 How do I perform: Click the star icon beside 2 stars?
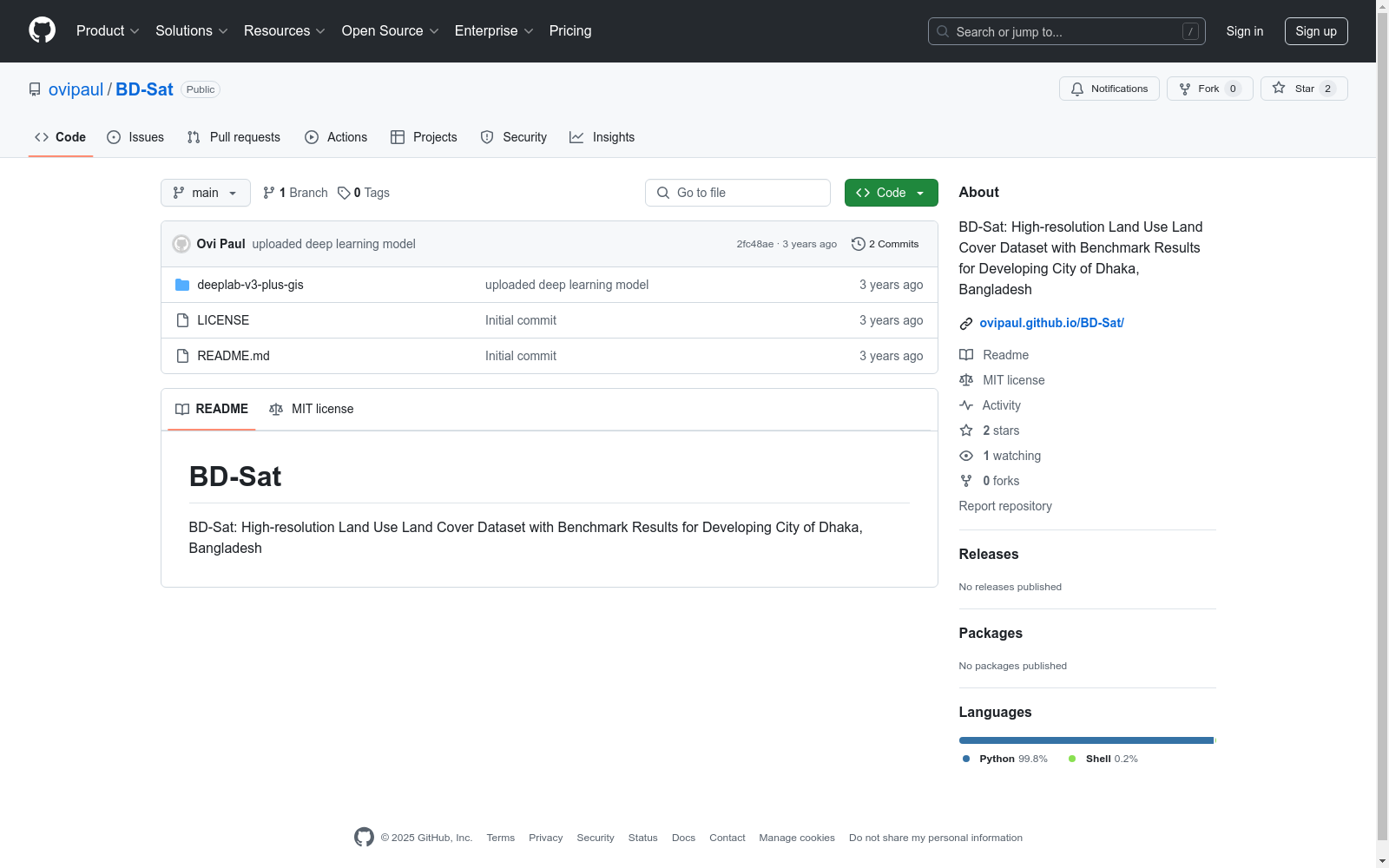pyautogui.click(x=966, y=431)
